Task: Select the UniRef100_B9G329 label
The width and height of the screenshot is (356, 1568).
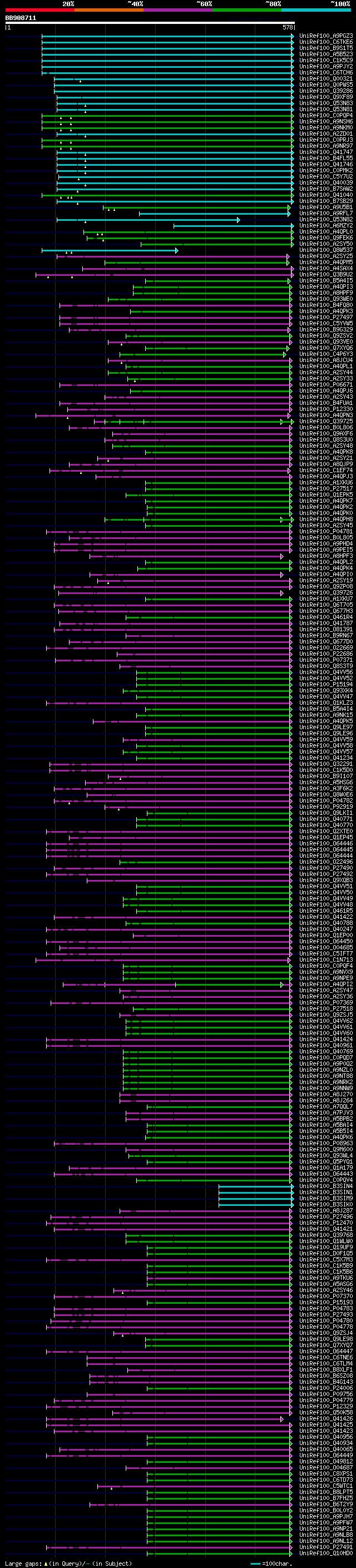Action: pyautogui.click(x=326, y=330)
